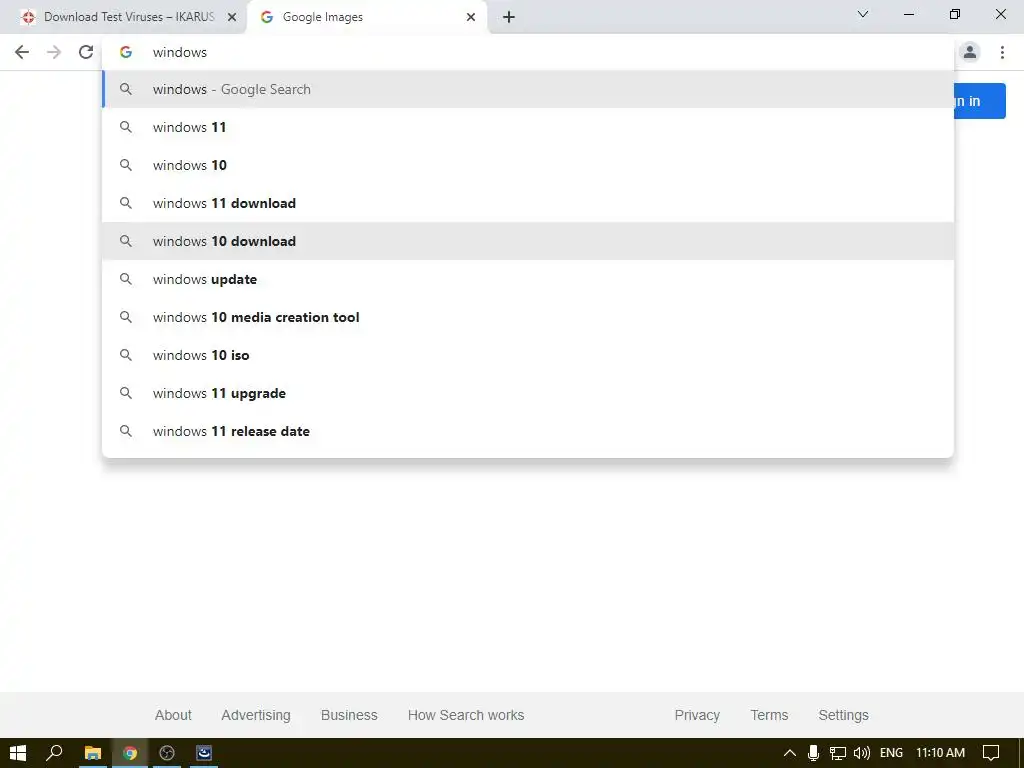Image resolution: width=1024 pixels, height=768 pixels.
Task: Launch File Explorer from the taskbar
Action: click(93, 753)
